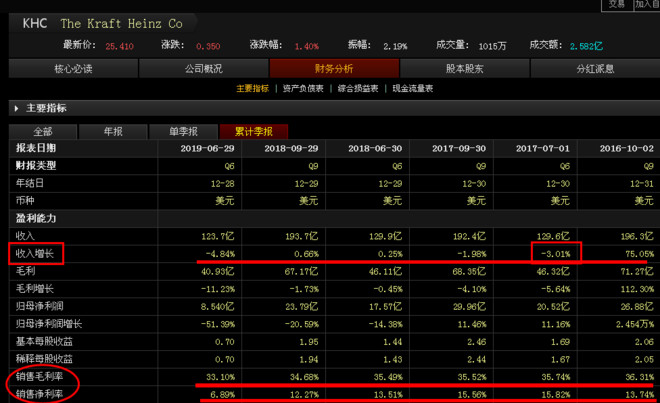Click the 基本每股收益 row label
The image size is (660, 403).
pos(44,342)
